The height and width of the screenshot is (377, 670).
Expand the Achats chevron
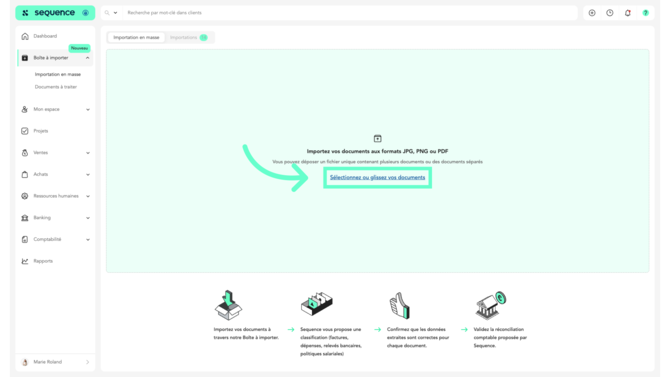pyautogui.click(x=88, y=174)
